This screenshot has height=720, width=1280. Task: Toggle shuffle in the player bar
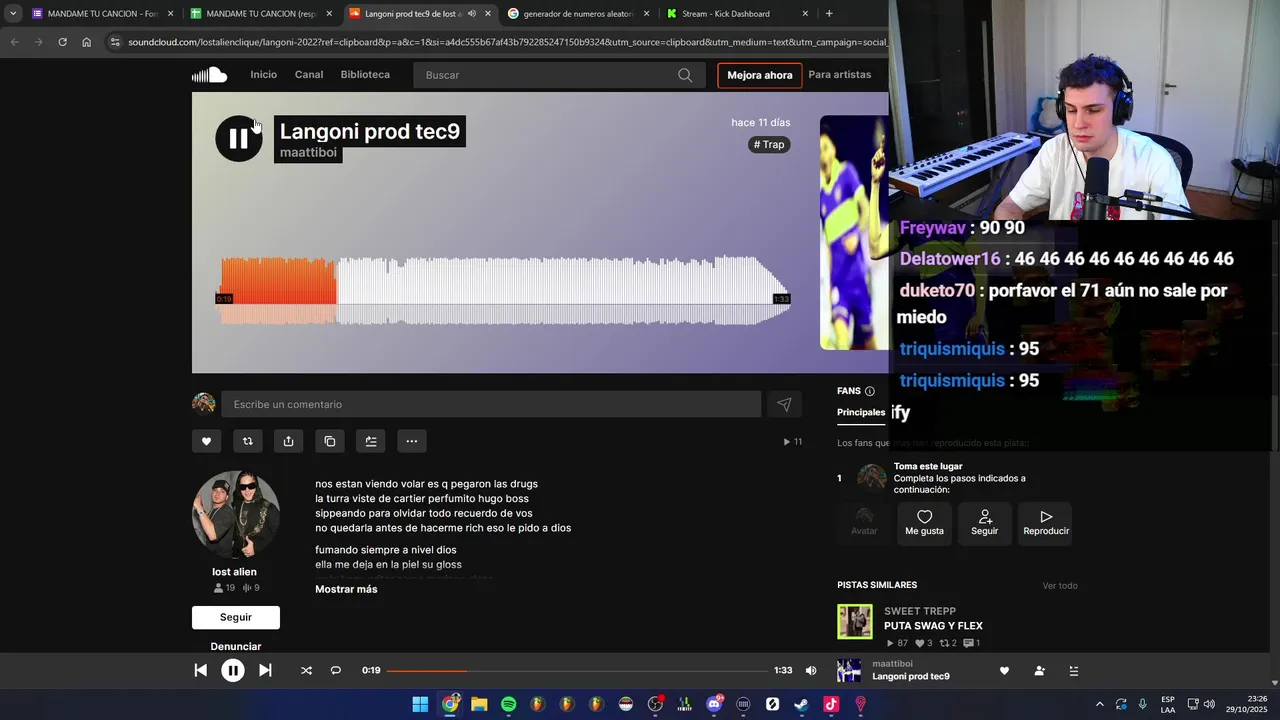point(306,670)
